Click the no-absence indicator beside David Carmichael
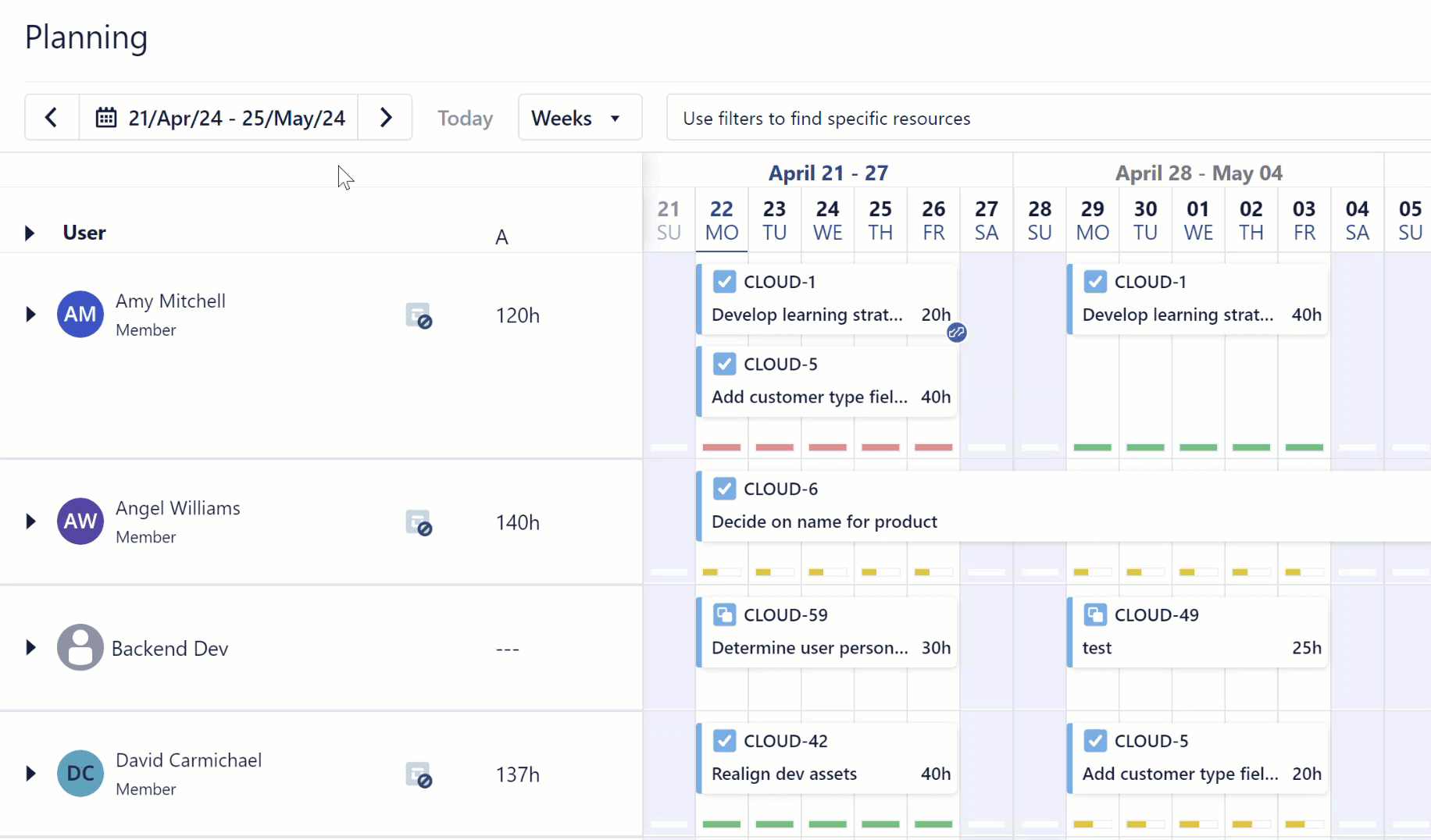 (419, 774)
